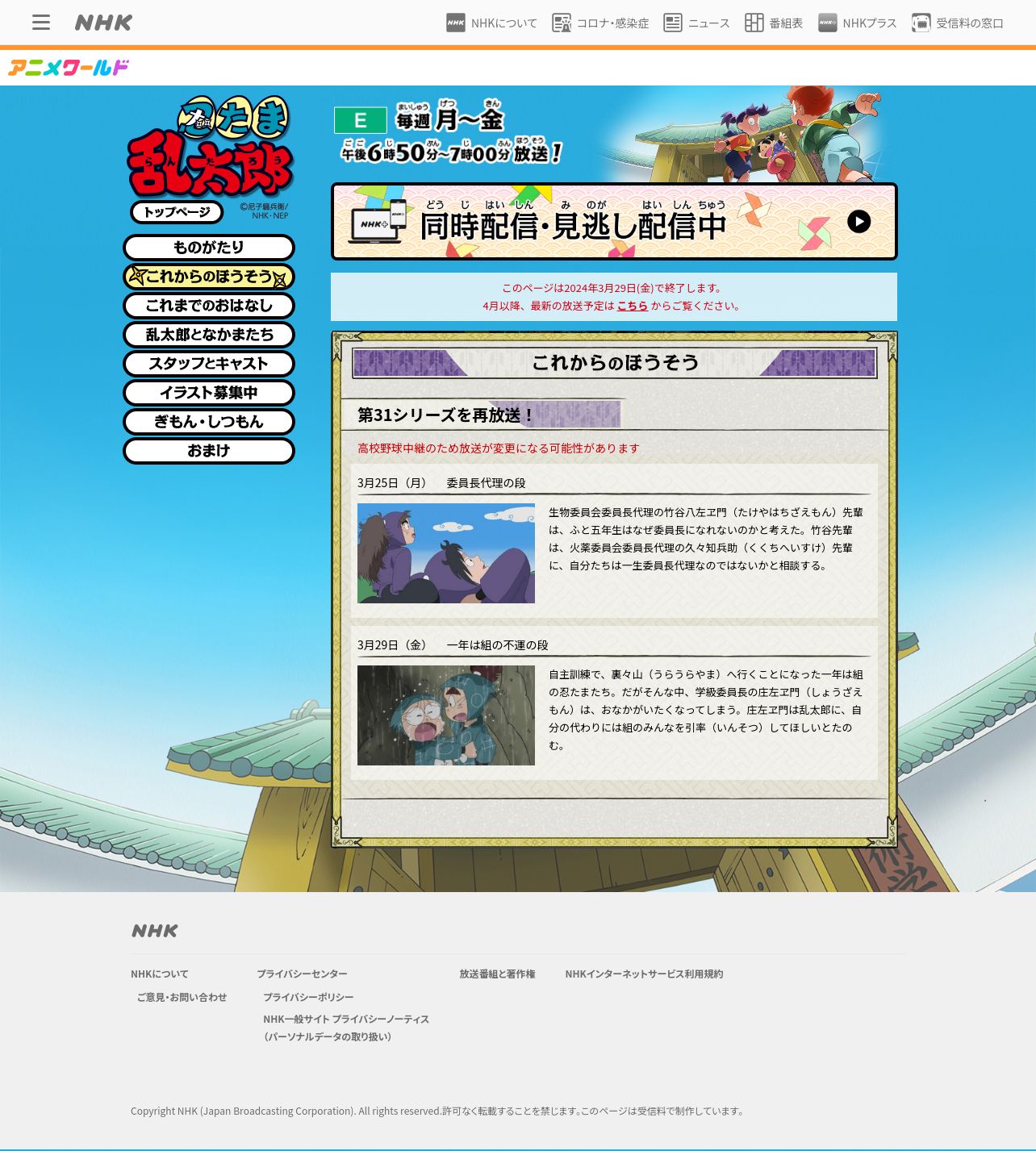Click the red 高校野球中継 notice text

click(x=499, y=448)
